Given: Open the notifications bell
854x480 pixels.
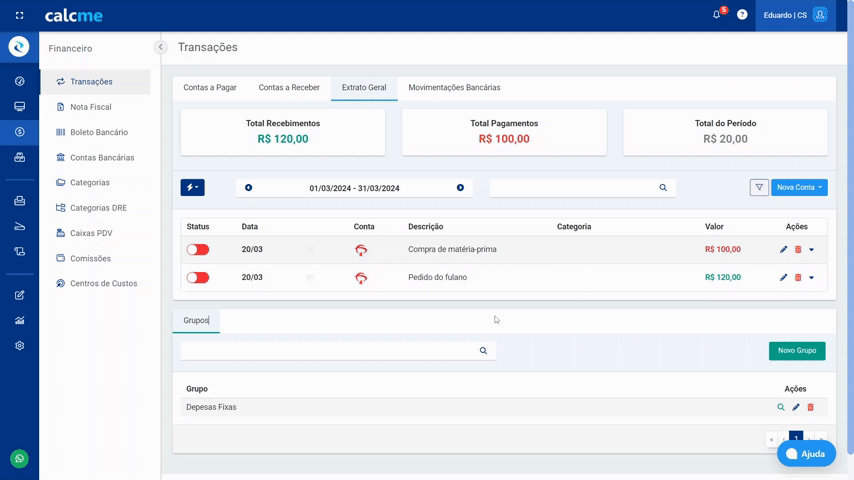Looking at the screenshot, I should coord(717,15).
